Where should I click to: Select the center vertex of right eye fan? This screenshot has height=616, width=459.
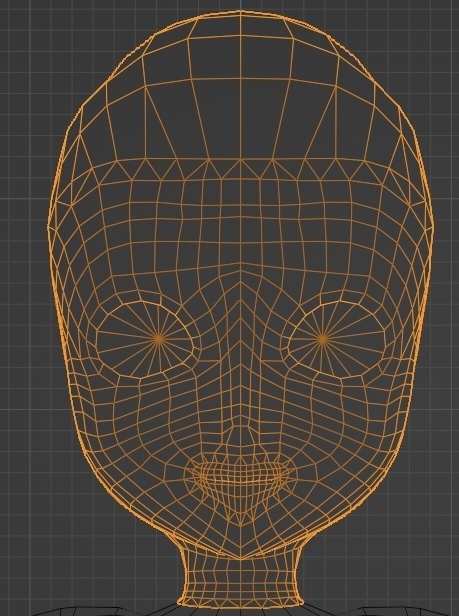point(322,339)
